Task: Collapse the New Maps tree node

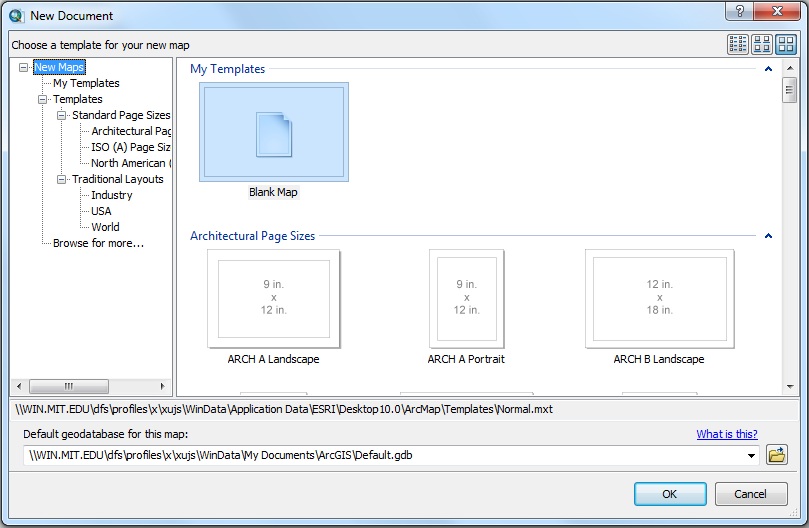Action: [25, 68]
